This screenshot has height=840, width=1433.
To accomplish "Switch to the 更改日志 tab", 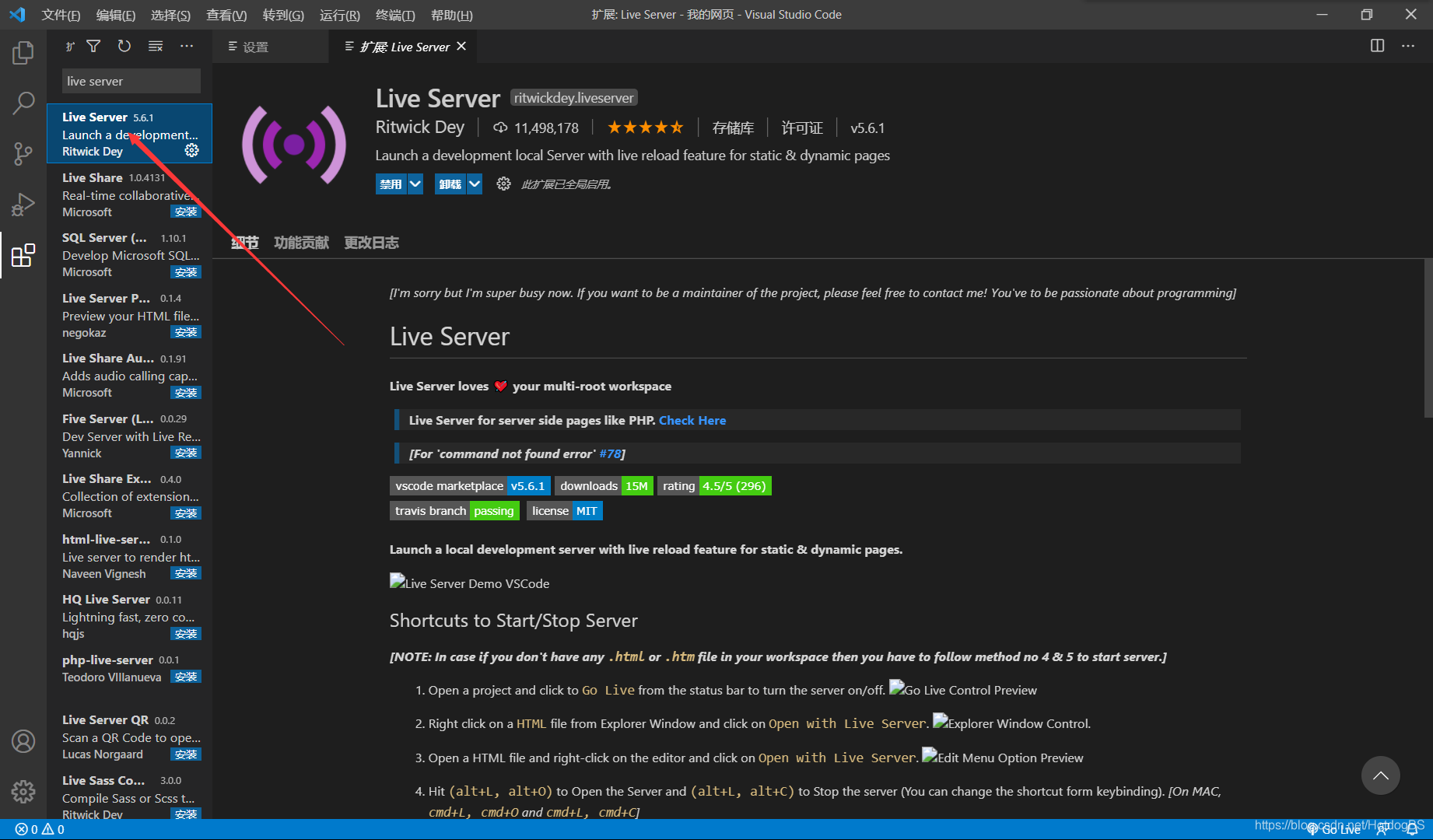I will tap(371, 243).
